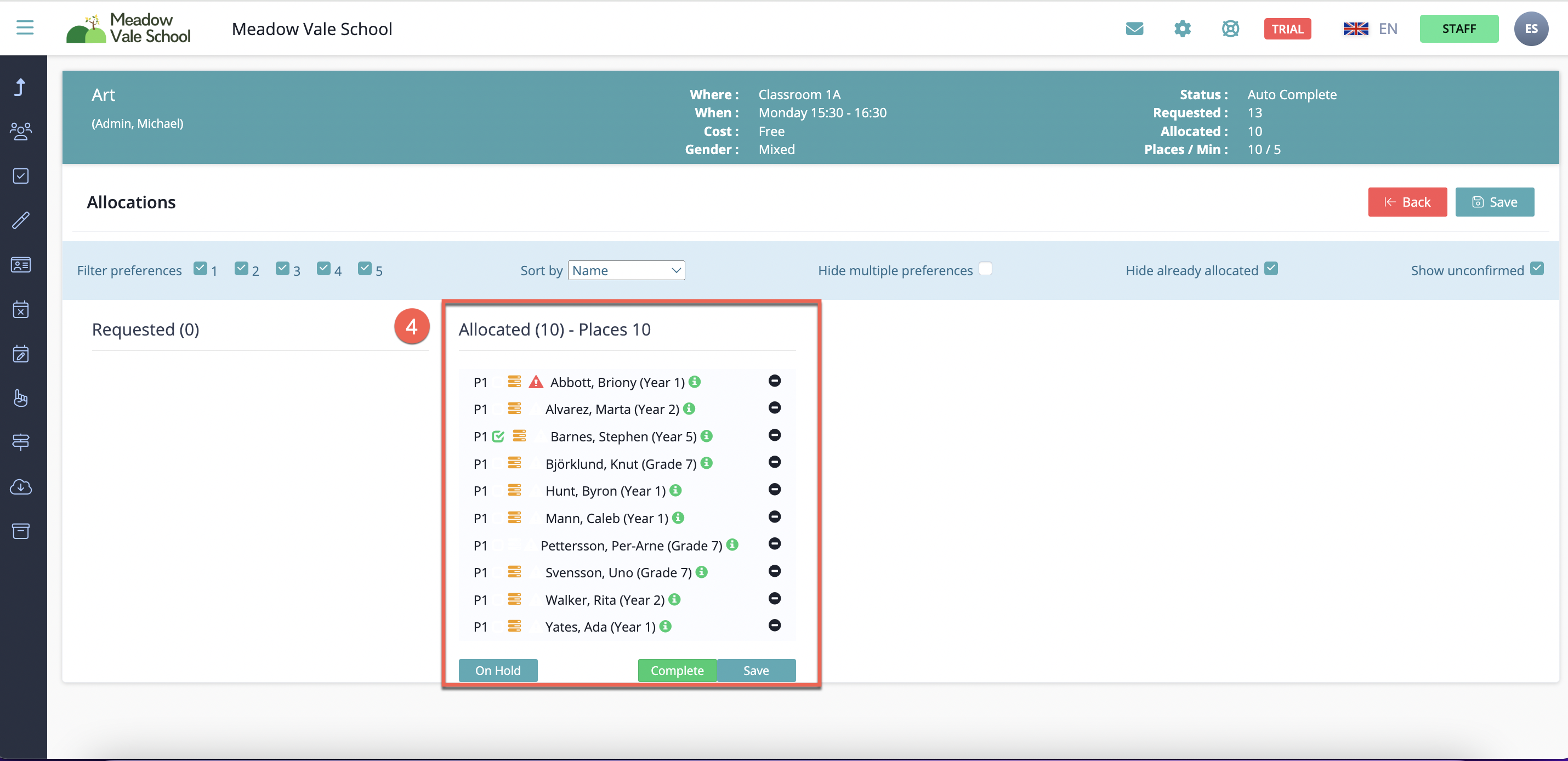Click the Hunt, Byron (Year 1) name
Image resolution: width=1568 pixels, height=761 pixels.
coord(606,491)
